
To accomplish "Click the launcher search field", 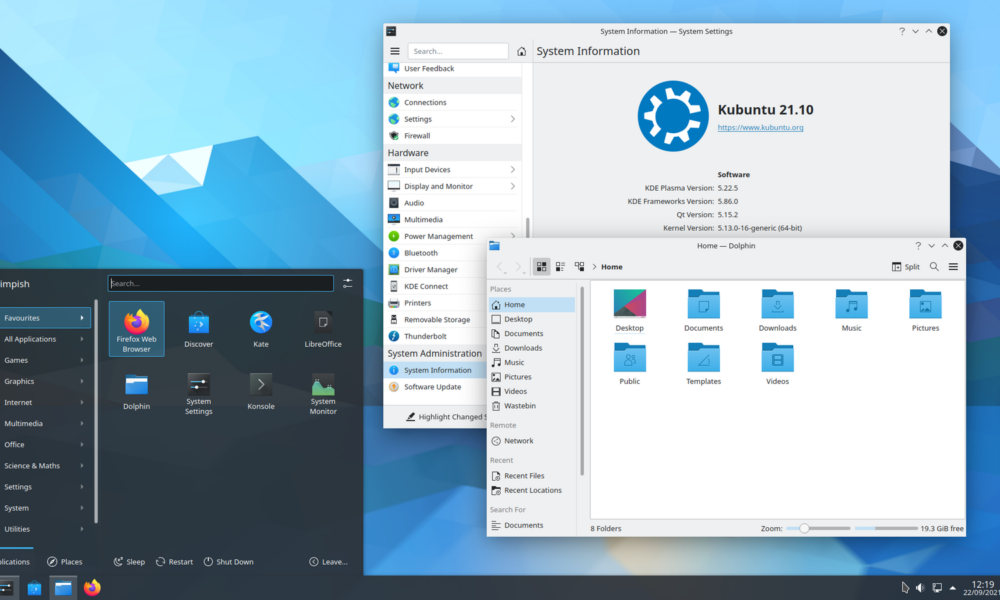I will (x=221, y=283).
